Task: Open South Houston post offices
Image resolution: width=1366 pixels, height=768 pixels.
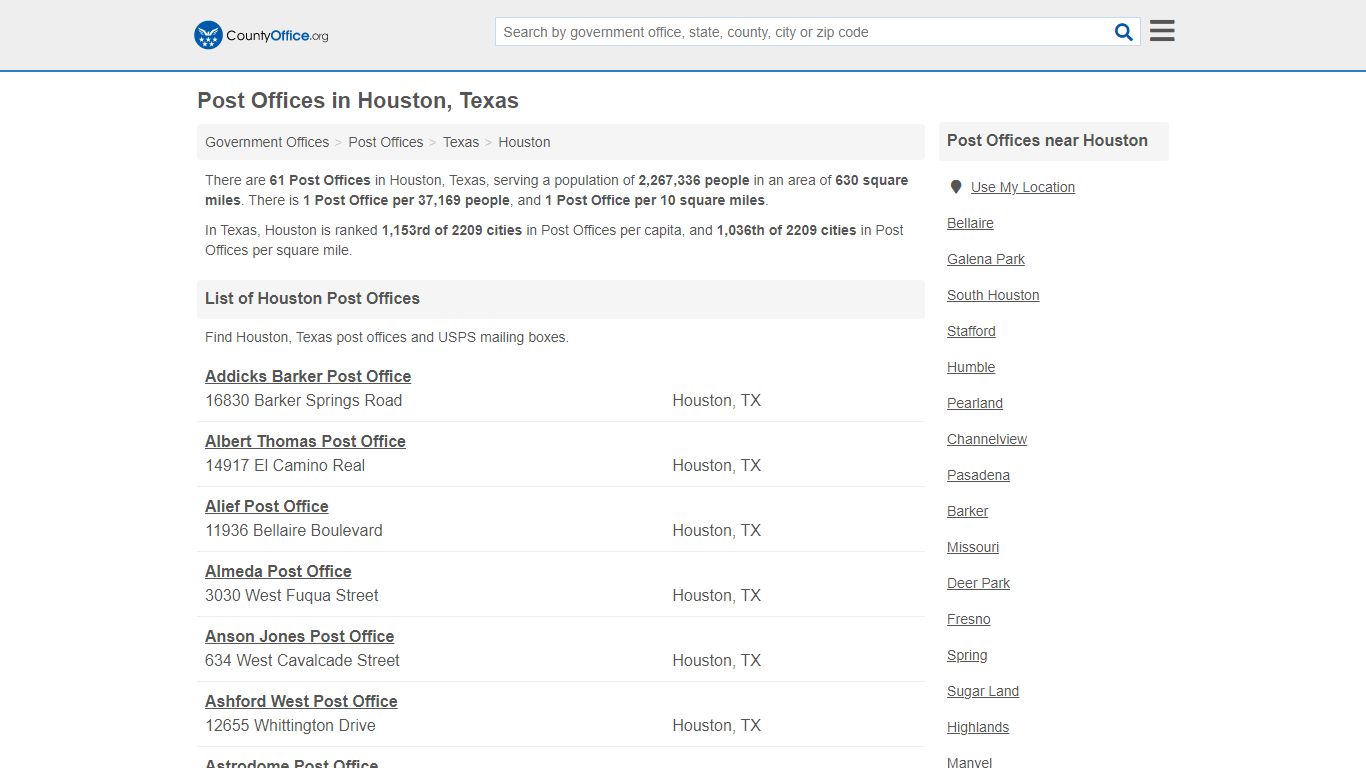Action: (x=993, y=295)
